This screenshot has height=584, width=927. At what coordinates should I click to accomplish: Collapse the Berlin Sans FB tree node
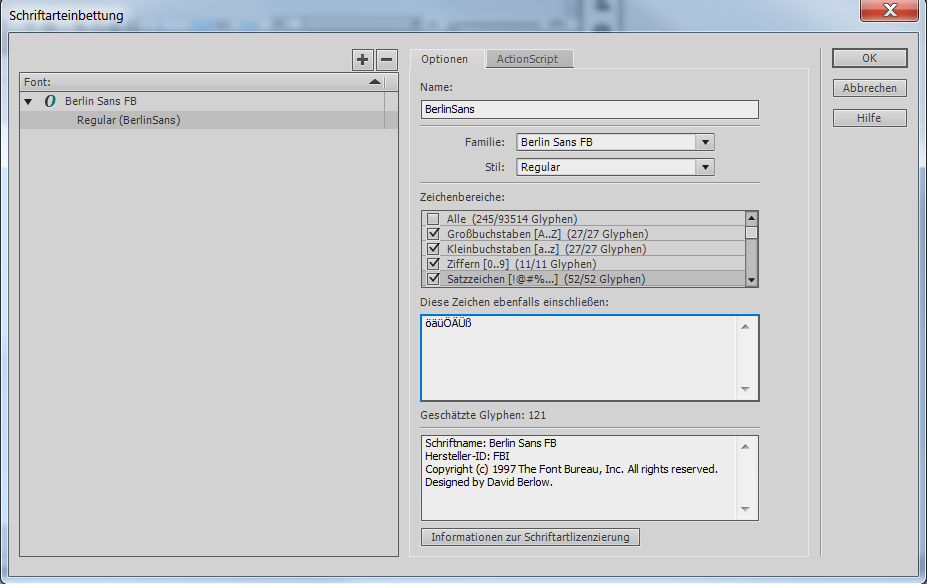tap(28, 102)
